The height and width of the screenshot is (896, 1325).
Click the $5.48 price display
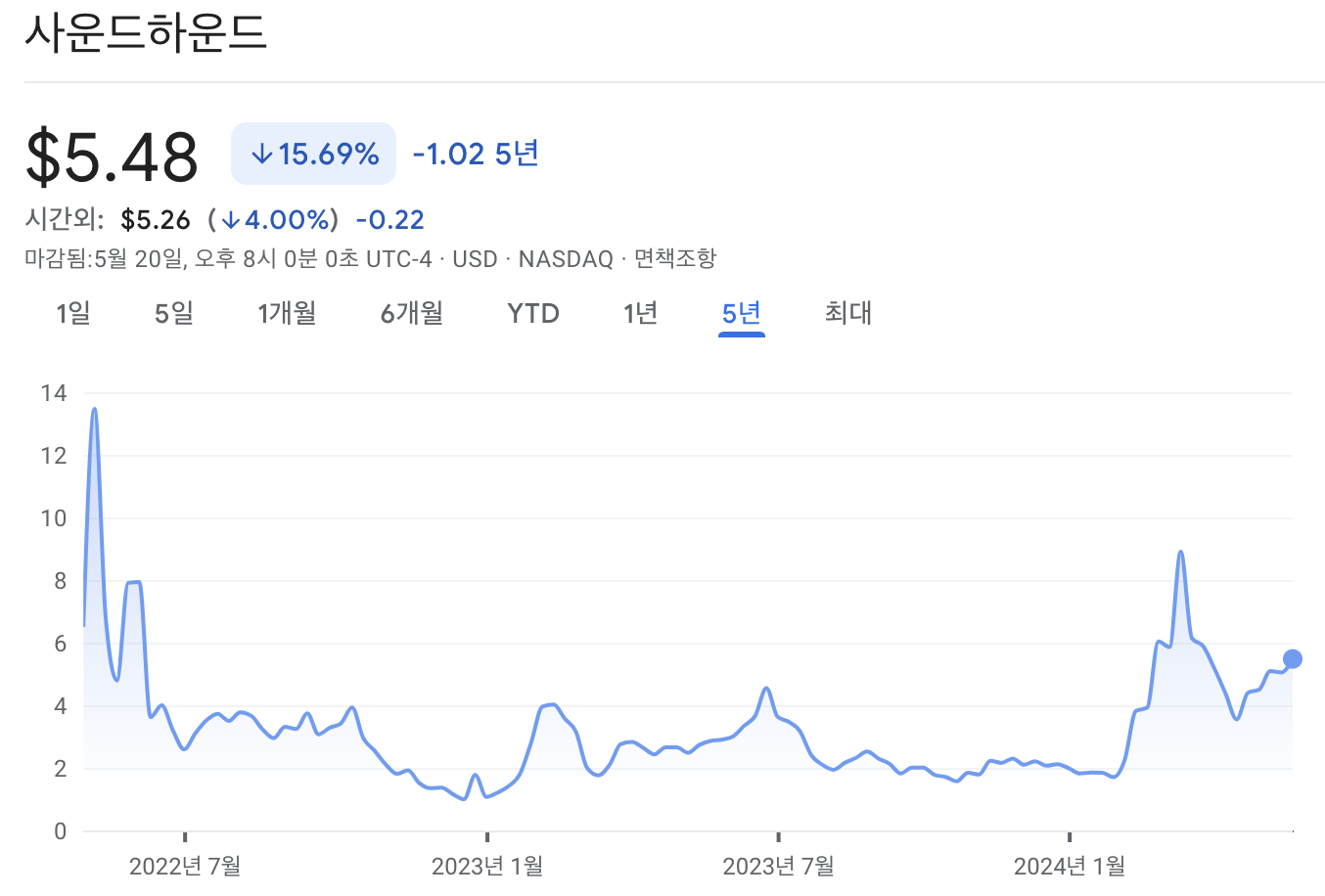click(111, 155)
